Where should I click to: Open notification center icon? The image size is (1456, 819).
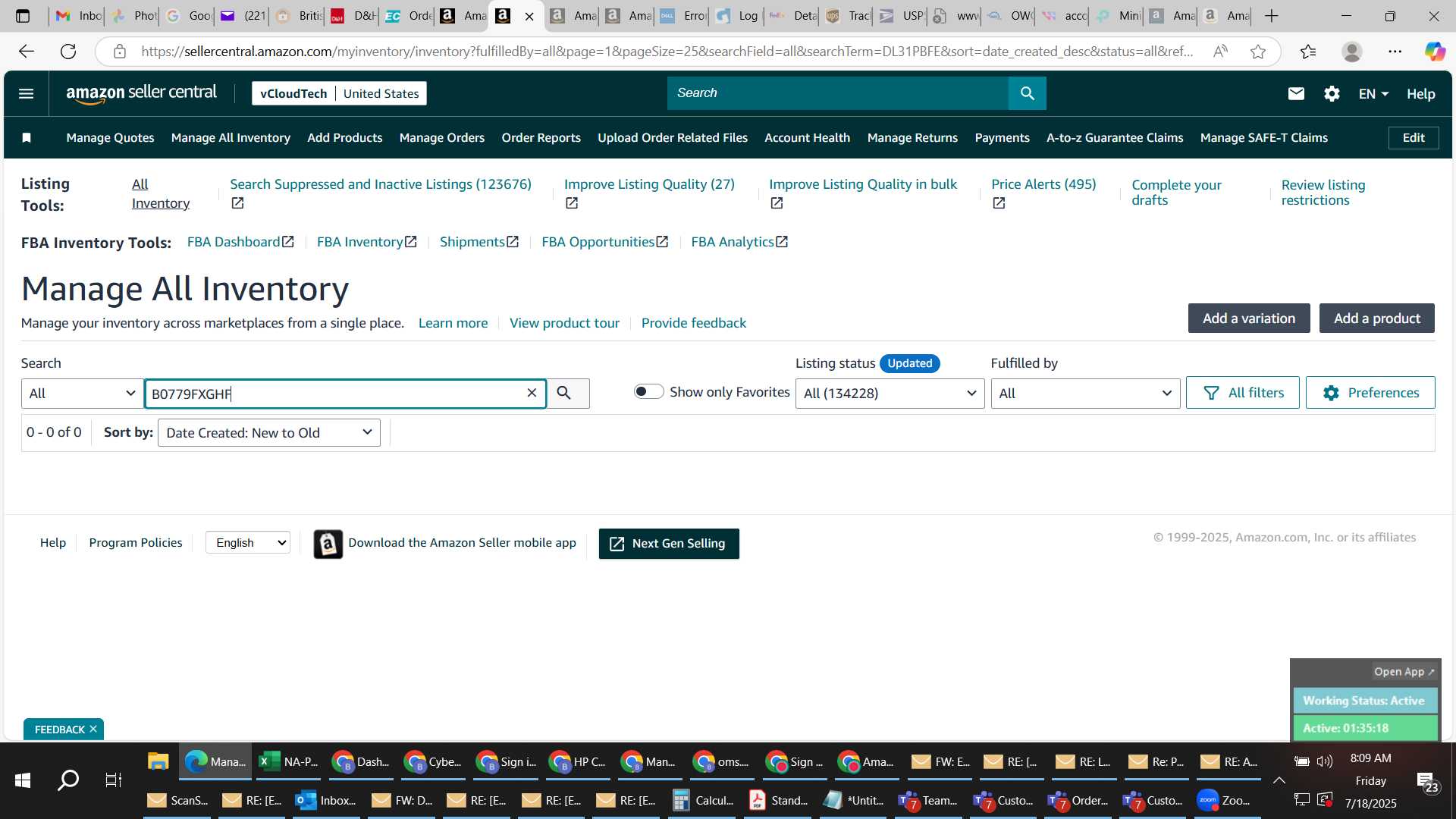[1426, 782]
